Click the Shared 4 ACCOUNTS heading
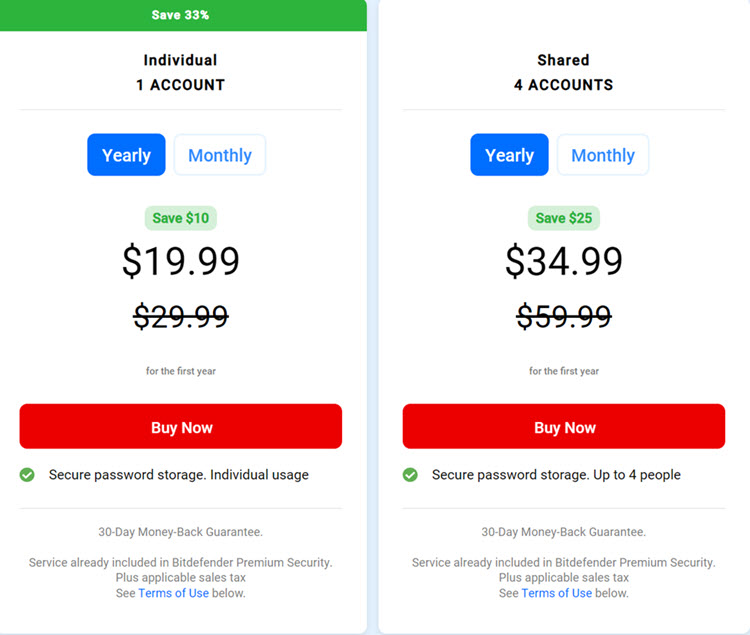The image size is (750, 635). tap(564, 72)
